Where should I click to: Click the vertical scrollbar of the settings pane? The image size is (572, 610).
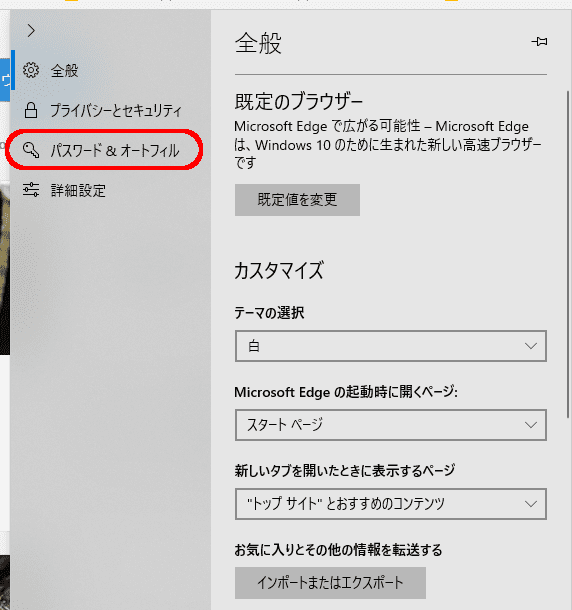[x=568, y=254]
